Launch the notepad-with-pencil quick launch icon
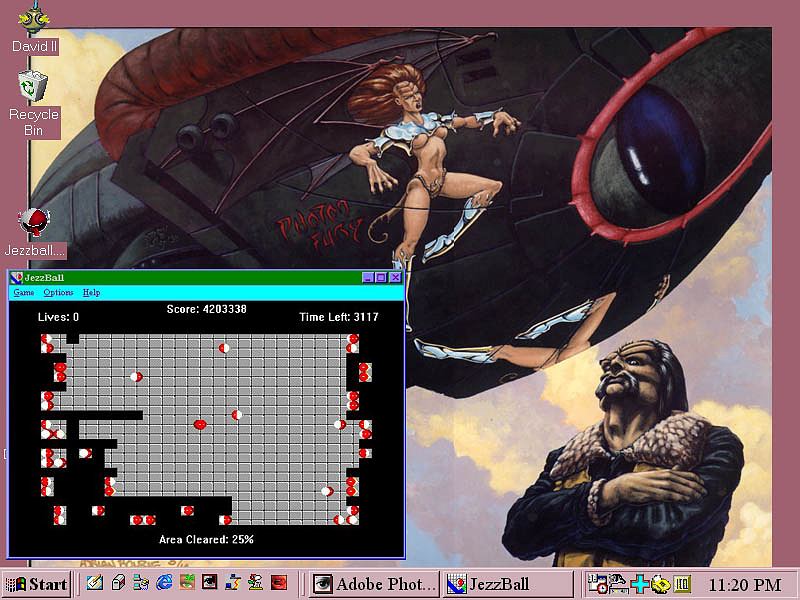 pos(95,583)
